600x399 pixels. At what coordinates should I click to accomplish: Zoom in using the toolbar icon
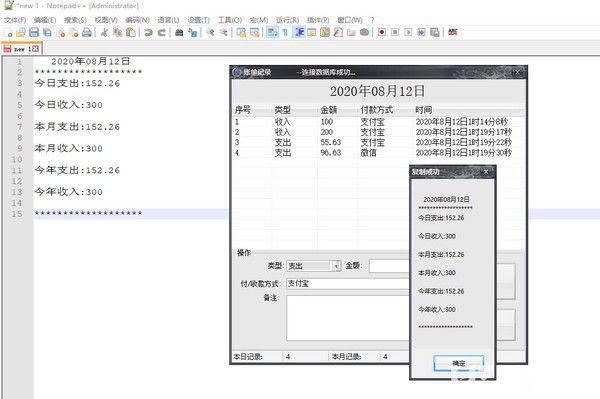[x=210, y=33]
